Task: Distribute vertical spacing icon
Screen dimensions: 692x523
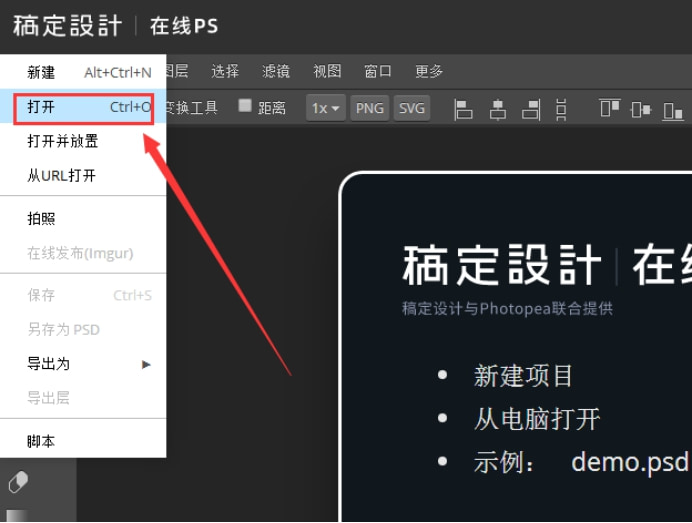Action: point(561,110)
